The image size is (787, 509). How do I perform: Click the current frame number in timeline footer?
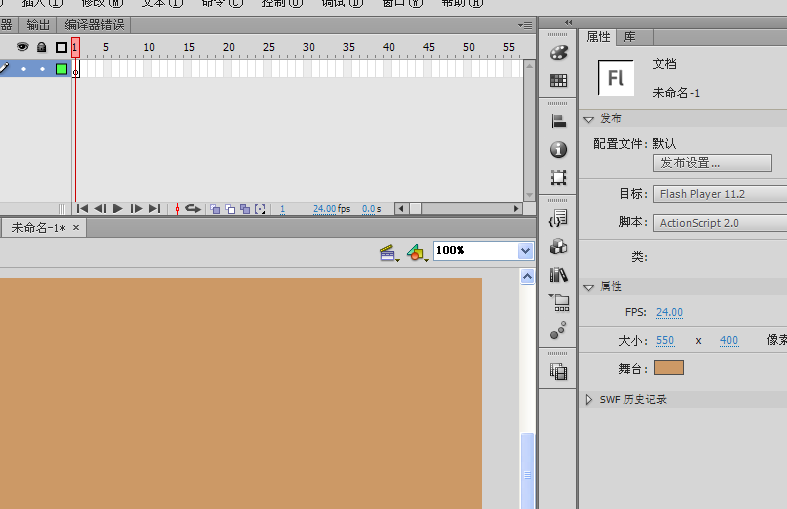283,209
